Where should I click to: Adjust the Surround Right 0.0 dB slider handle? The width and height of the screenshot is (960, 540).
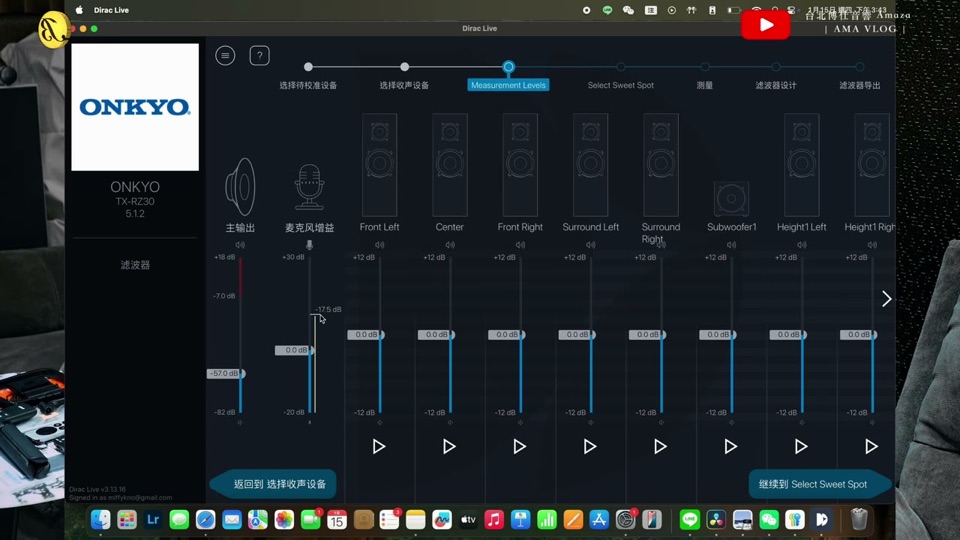[648, 334]
